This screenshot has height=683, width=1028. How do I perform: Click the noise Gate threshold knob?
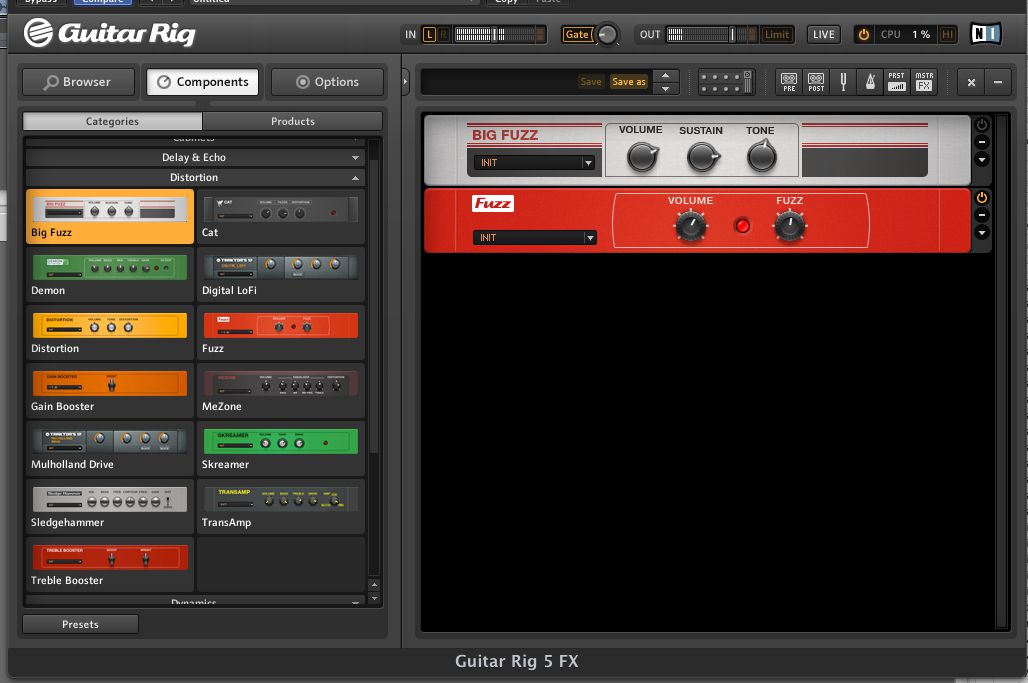(x=607, y=35)
